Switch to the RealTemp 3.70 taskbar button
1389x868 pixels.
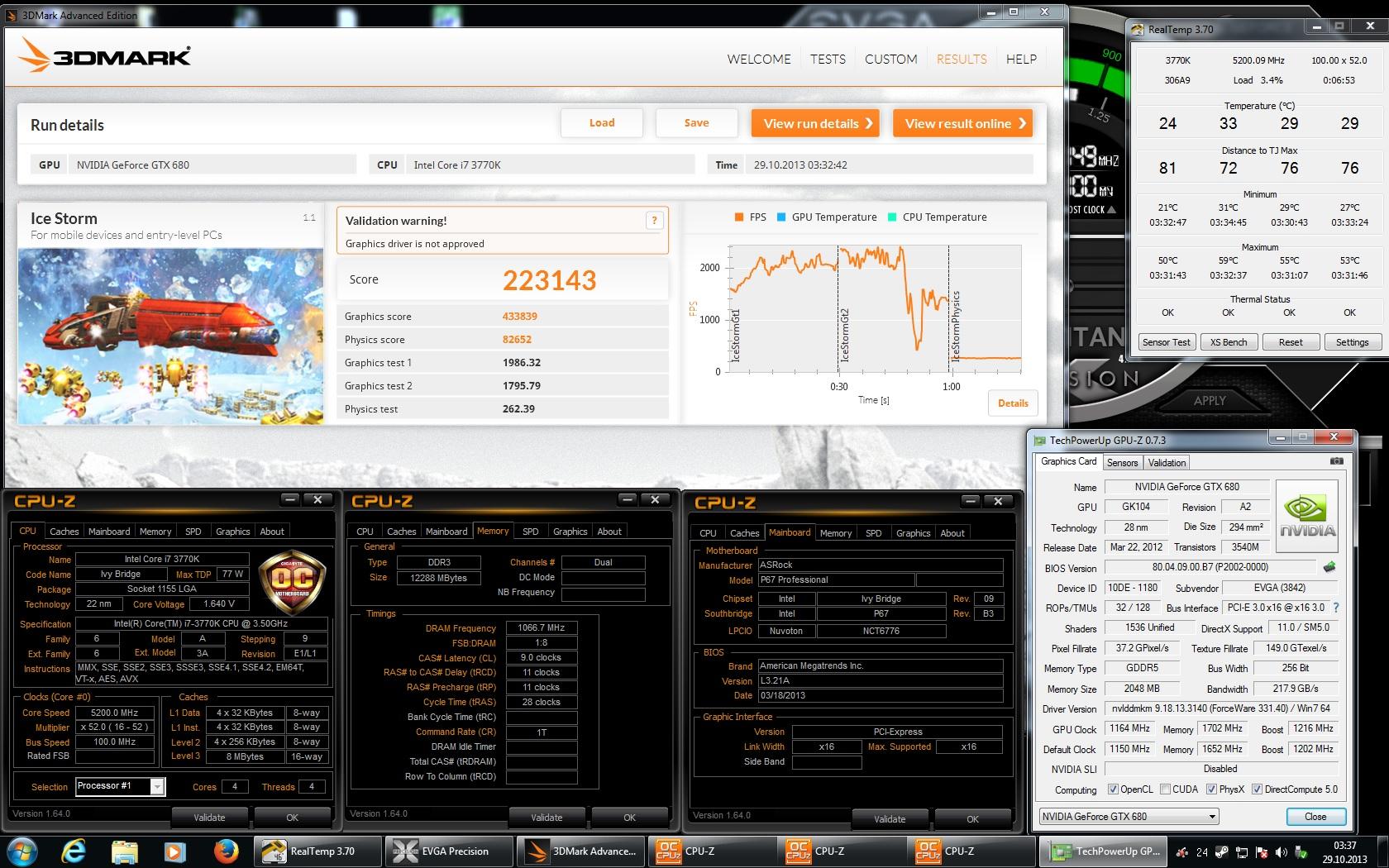pos(318,851)
